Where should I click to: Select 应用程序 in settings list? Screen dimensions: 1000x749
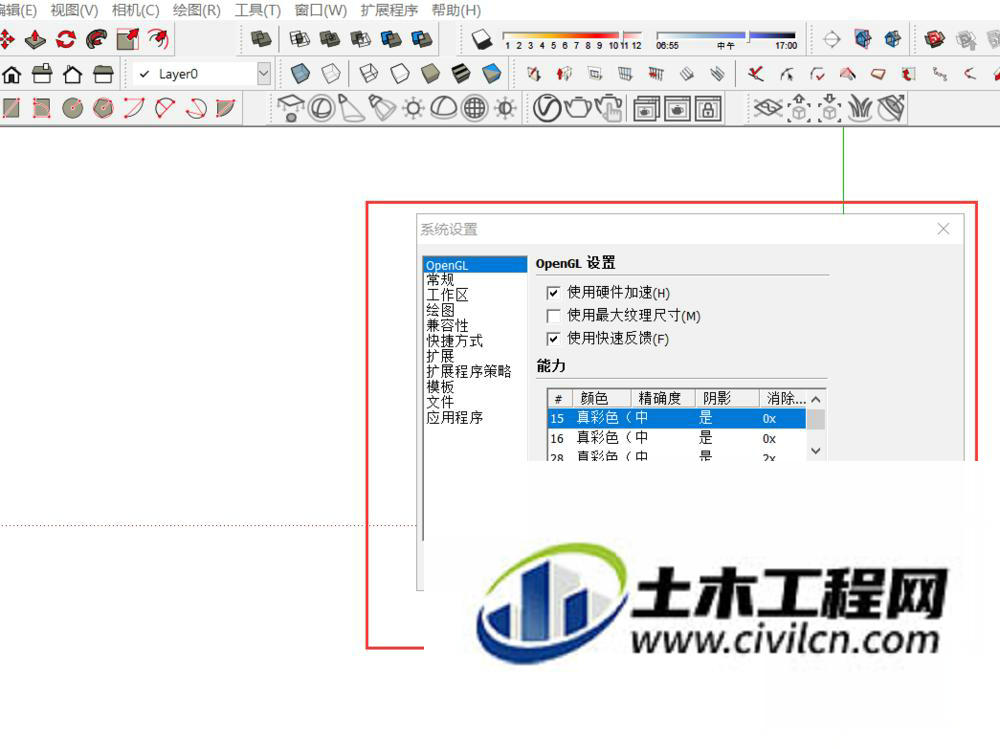pos(454,417)
